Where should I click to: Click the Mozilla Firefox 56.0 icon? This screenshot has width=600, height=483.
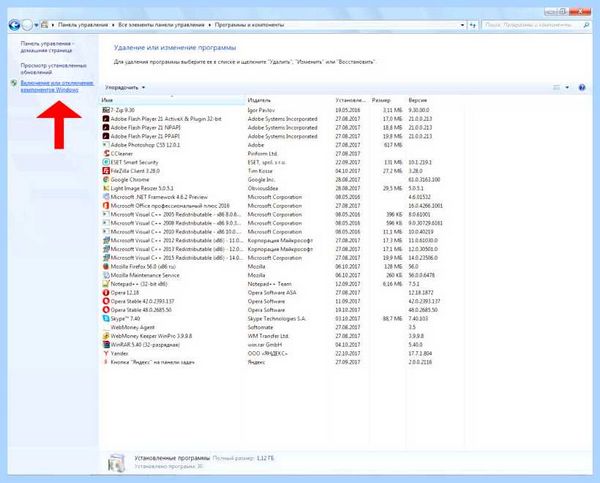coord(106,267)
